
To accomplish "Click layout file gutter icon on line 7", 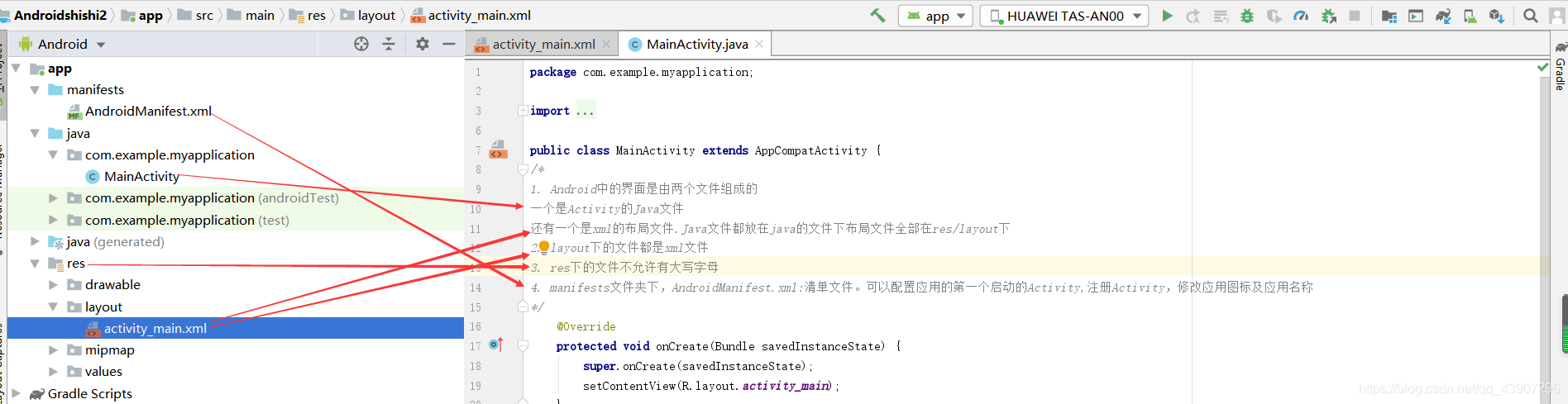I will pos(498,150).
